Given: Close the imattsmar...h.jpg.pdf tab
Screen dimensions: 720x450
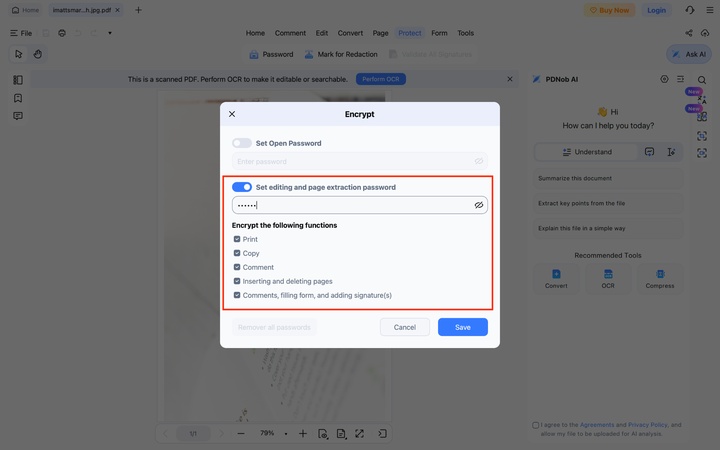Looking at the screenshot, I should click(x=118, y=10).
